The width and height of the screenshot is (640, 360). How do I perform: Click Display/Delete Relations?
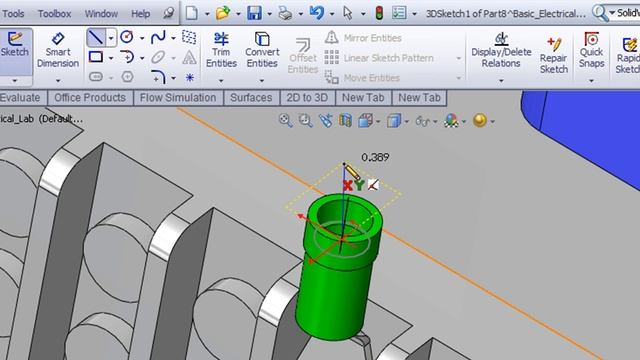tap(501, 50)
